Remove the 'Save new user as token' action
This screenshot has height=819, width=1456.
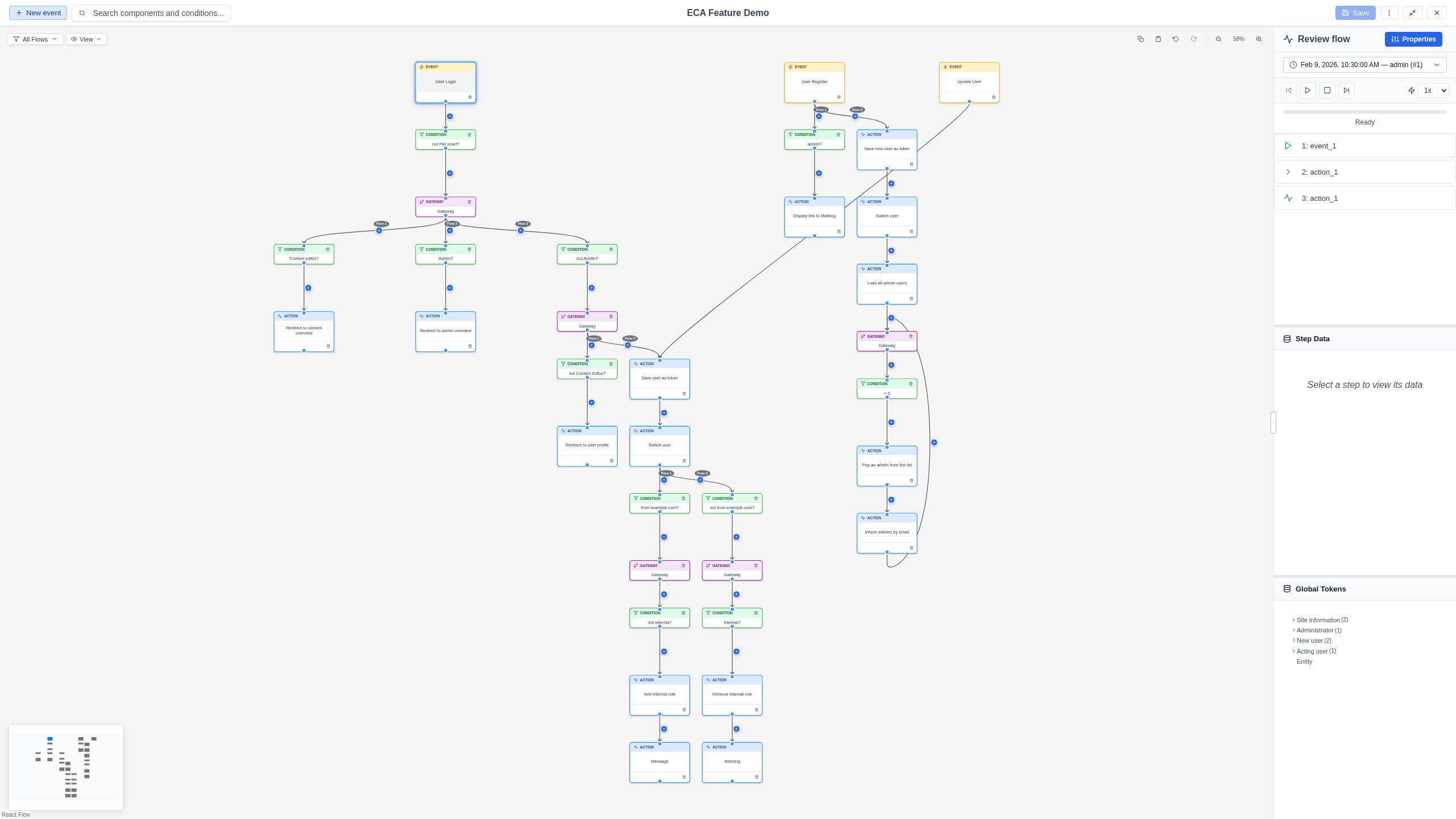911,165
